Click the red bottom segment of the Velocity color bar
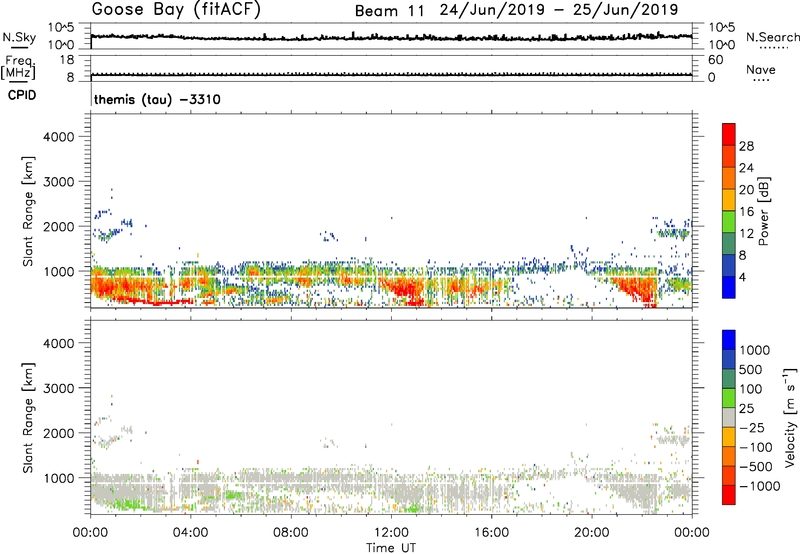Screen dimensions: 800x554 point(729,495)
